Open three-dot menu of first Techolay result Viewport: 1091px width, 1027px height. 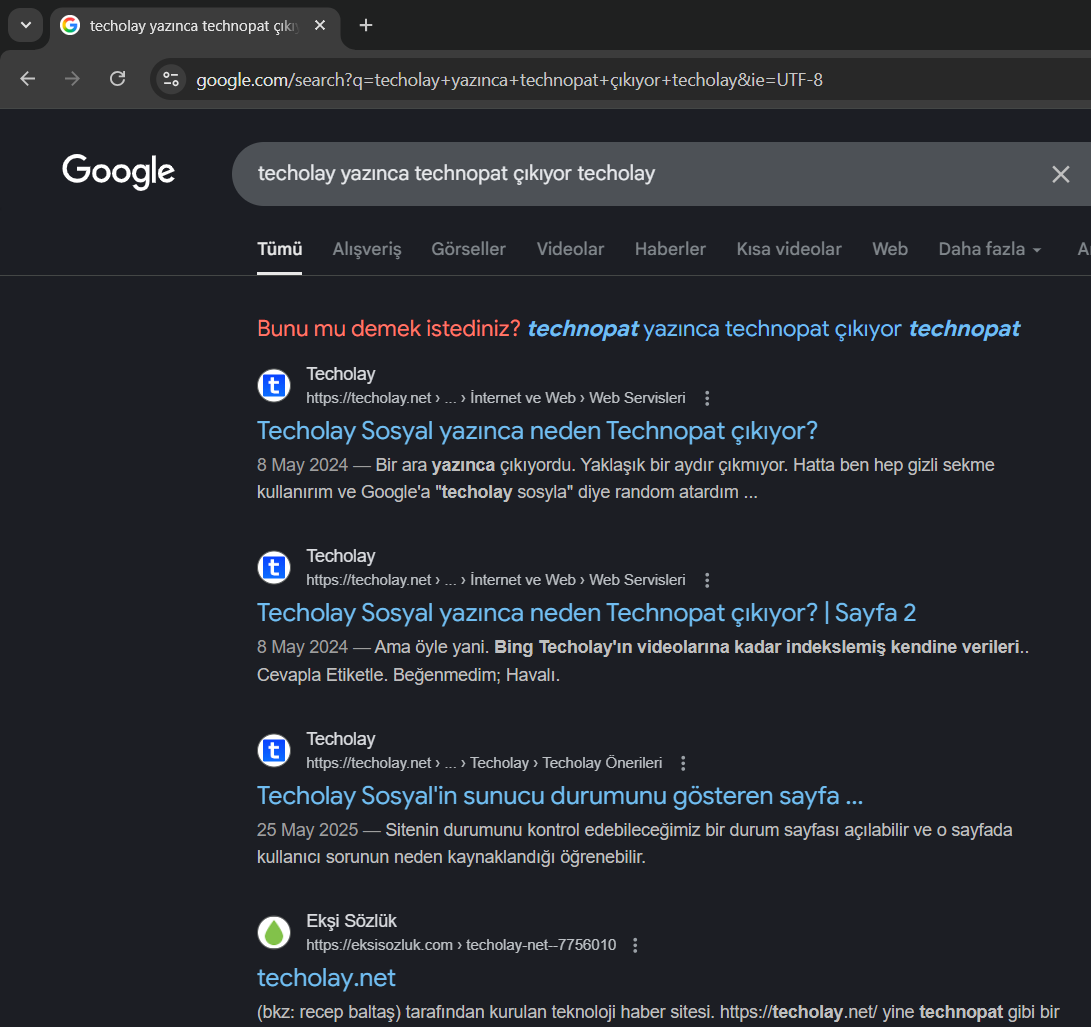[x=707, y=398]
